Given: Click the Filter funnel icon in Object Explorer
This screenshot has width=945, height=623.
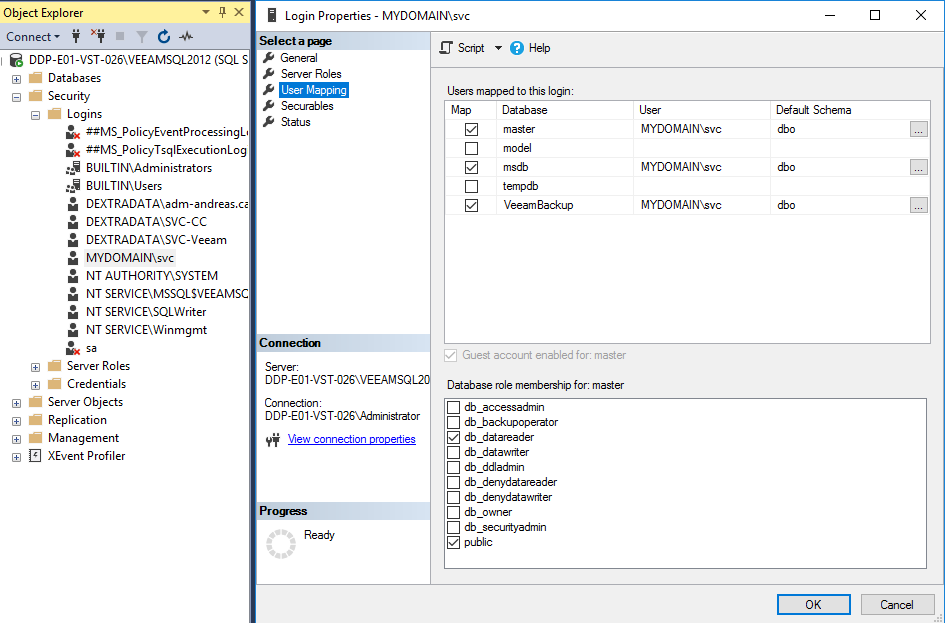Looking at the screenshot, I should point(142,37).
